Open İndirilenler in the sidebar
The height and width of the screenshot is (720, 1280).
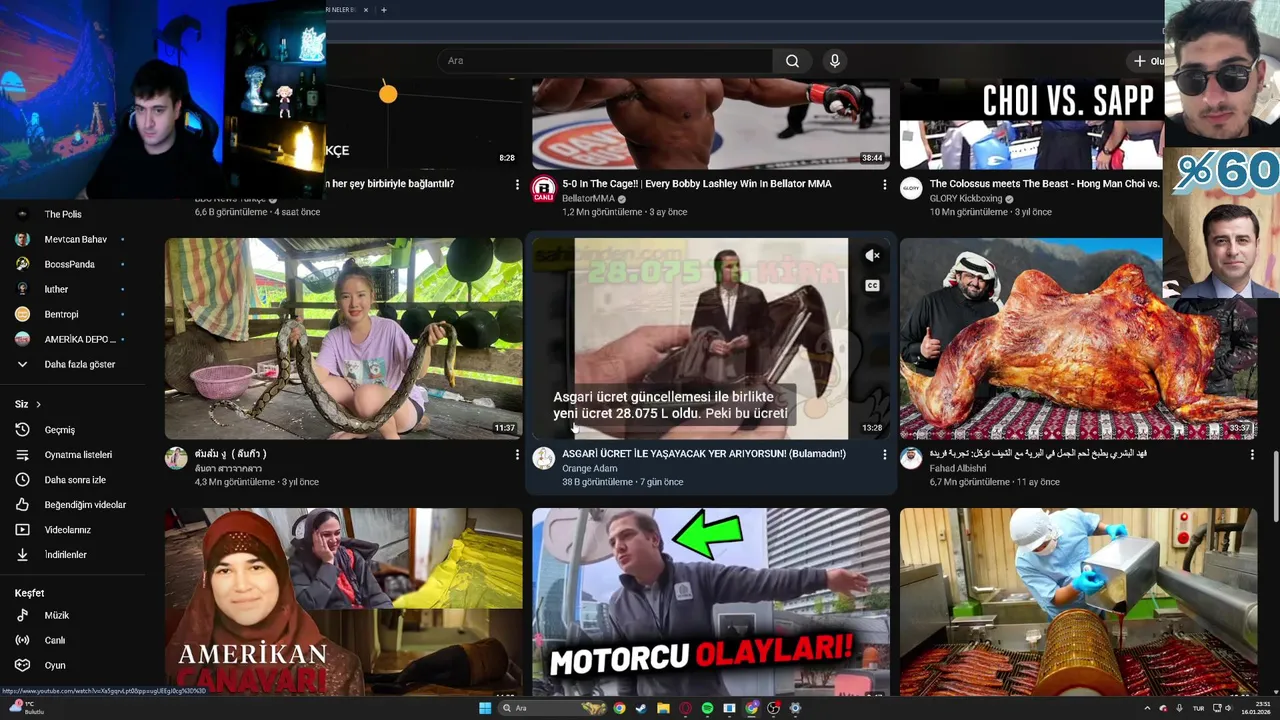[x=65, y=555]
